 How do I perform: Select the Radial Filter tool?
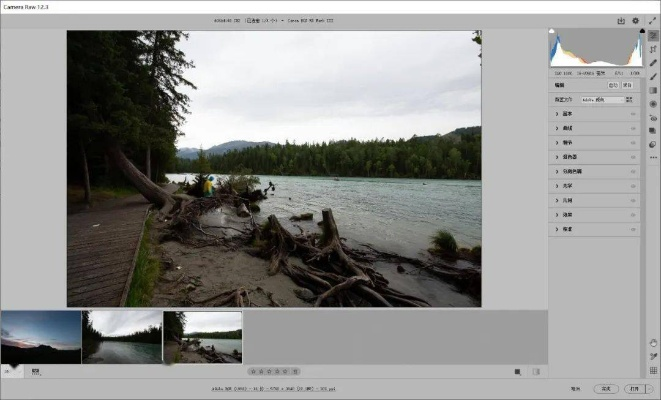(x=653, y=104)
